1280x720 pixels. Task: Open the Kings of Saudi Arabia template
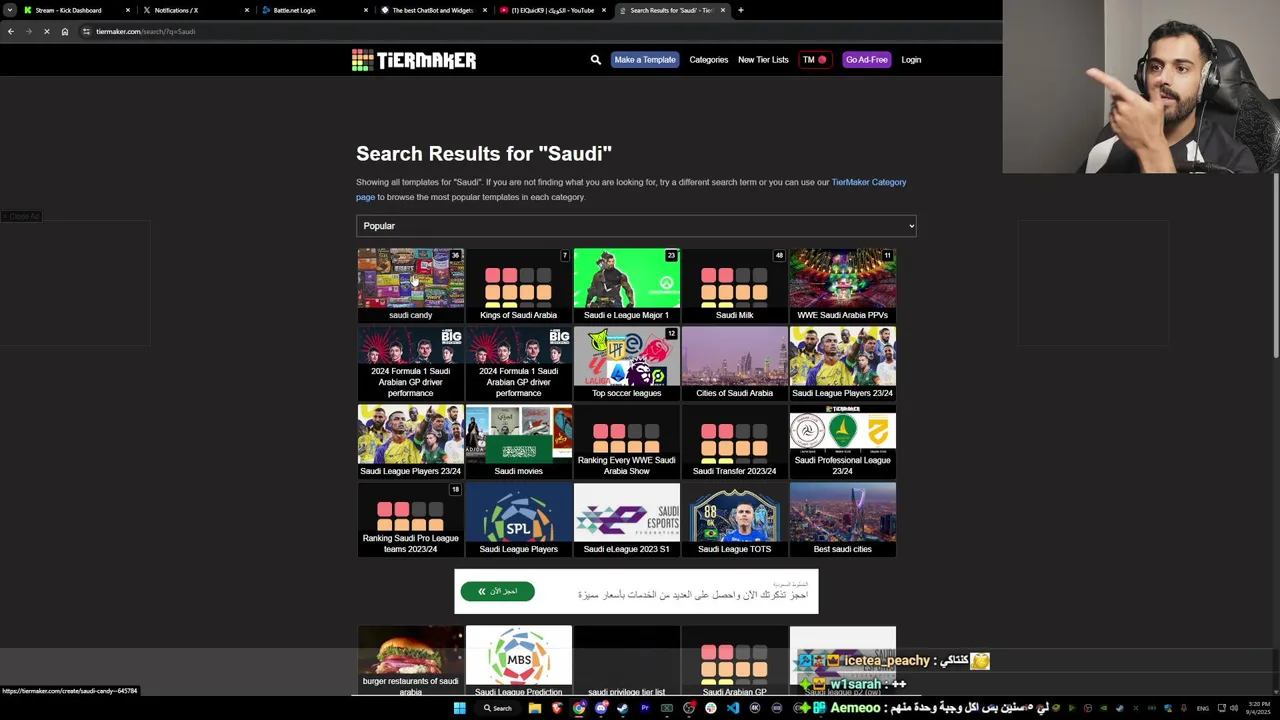(518, 285)
